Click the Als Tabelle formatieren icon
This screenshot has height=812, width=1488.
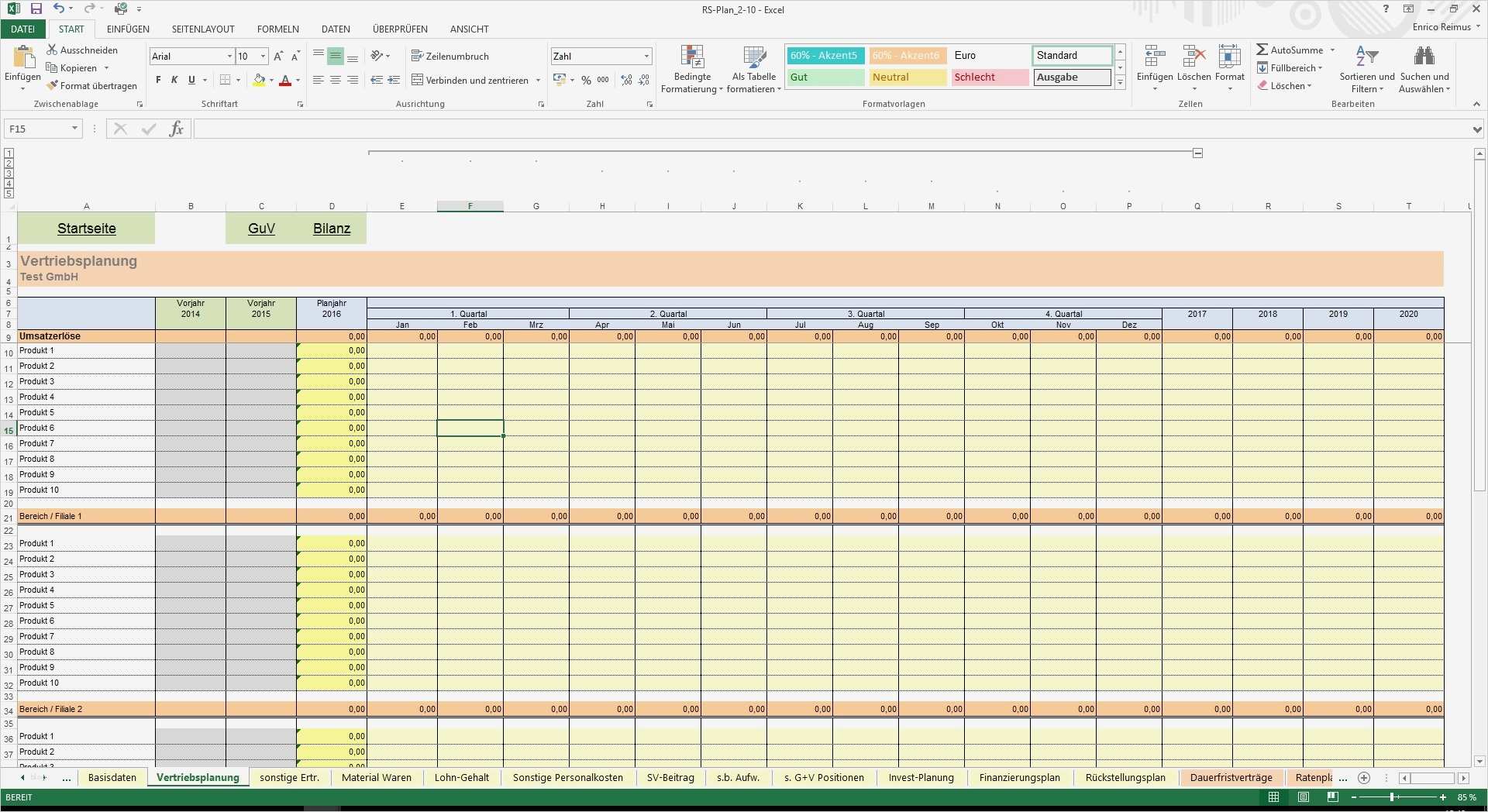pyautogui.click(x=753, y=57)
